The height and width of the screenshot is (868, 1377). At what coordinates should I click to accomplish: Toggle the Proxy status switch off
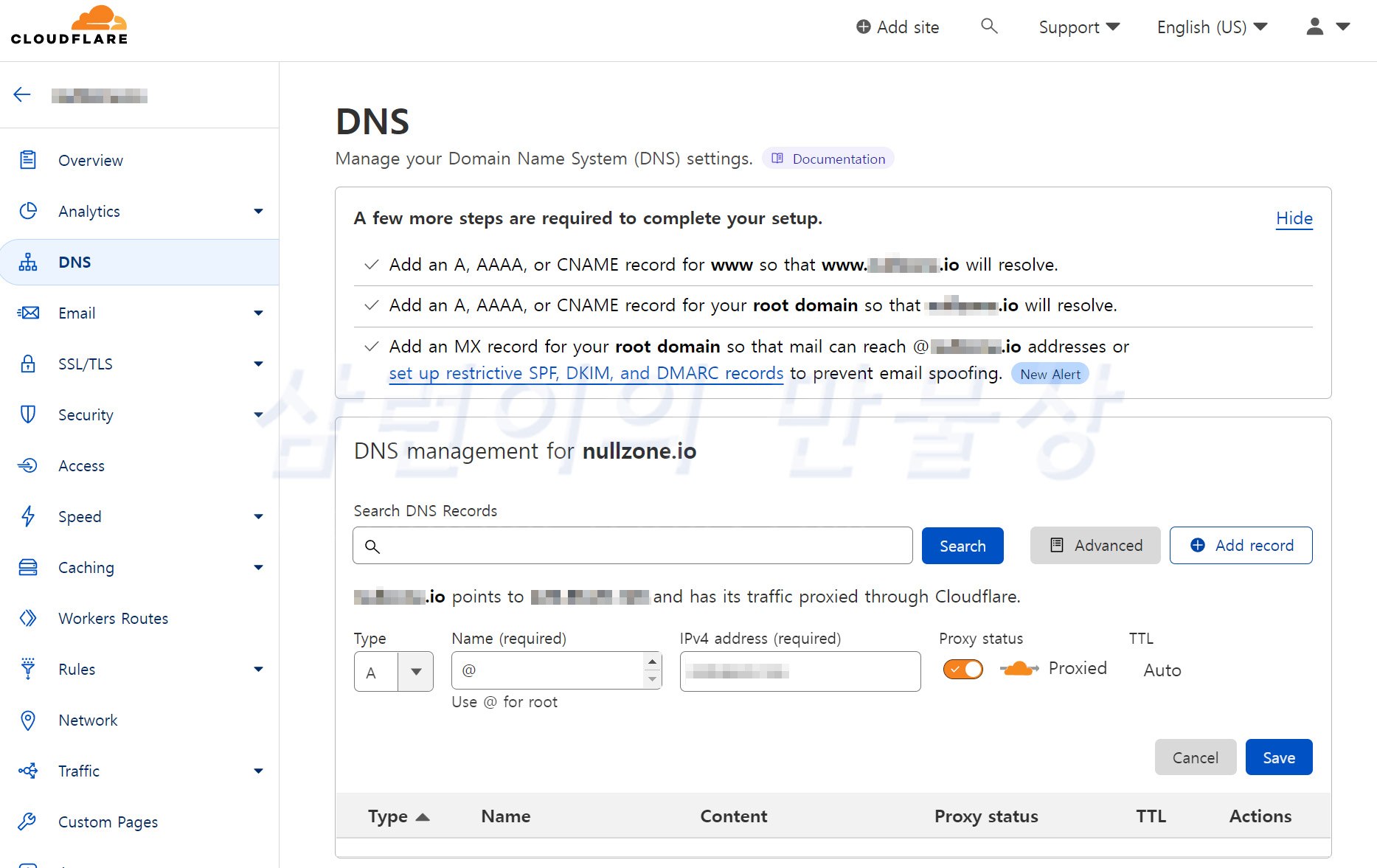tap(963, 669)
